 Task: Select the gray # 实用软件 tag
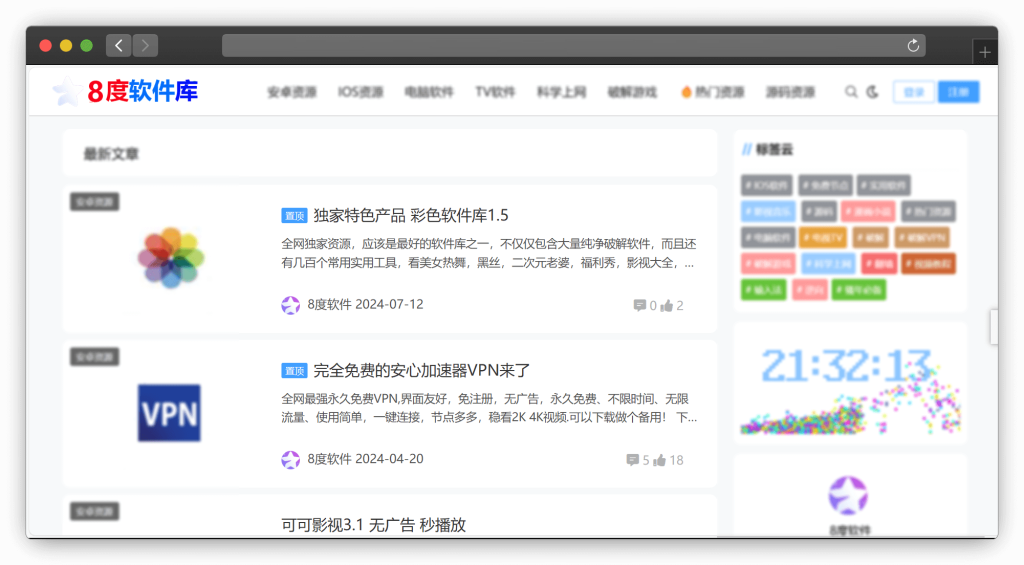click(x=884, y=186)
